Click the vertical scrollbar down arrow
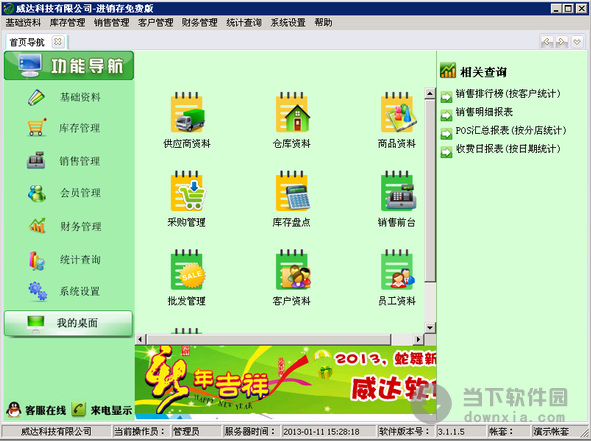The width and height of the screenshot is (591, 441). (x=430, y=328)
